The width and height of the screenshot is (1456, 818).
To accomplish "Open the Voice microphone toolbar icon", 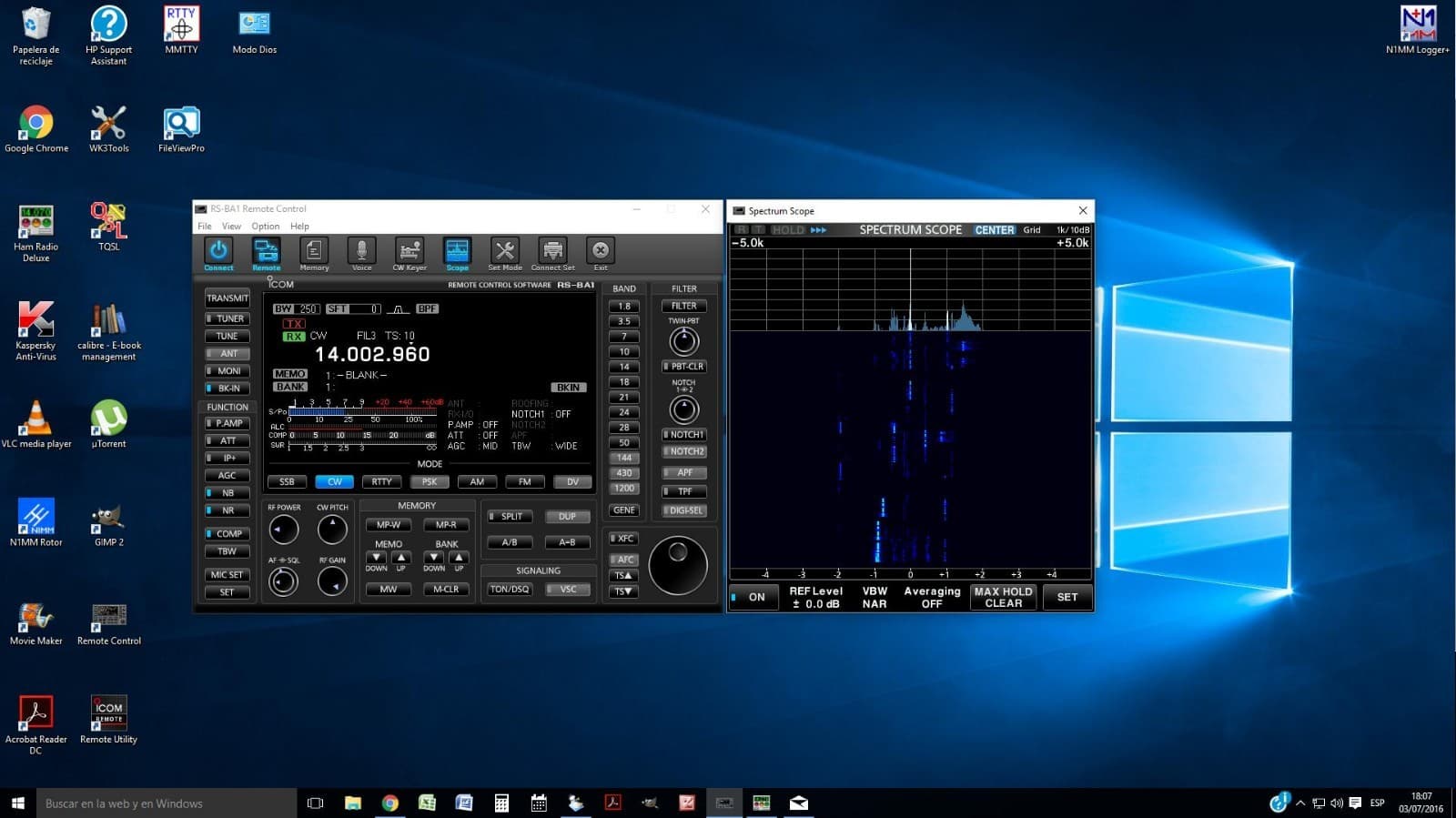I will tap(361, 252).
